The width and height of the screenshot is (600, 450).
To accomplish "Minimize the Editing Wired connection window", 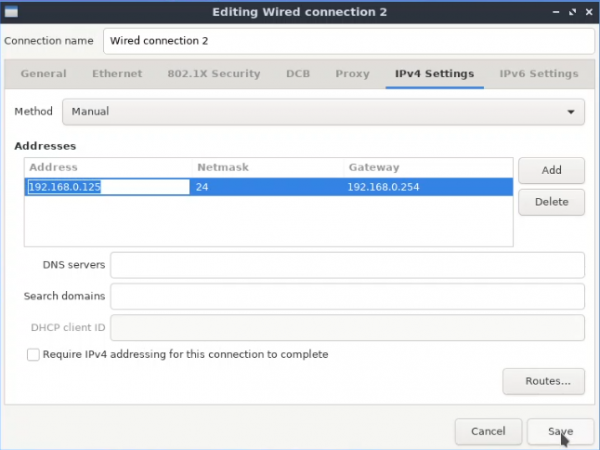I will [556, 12].
